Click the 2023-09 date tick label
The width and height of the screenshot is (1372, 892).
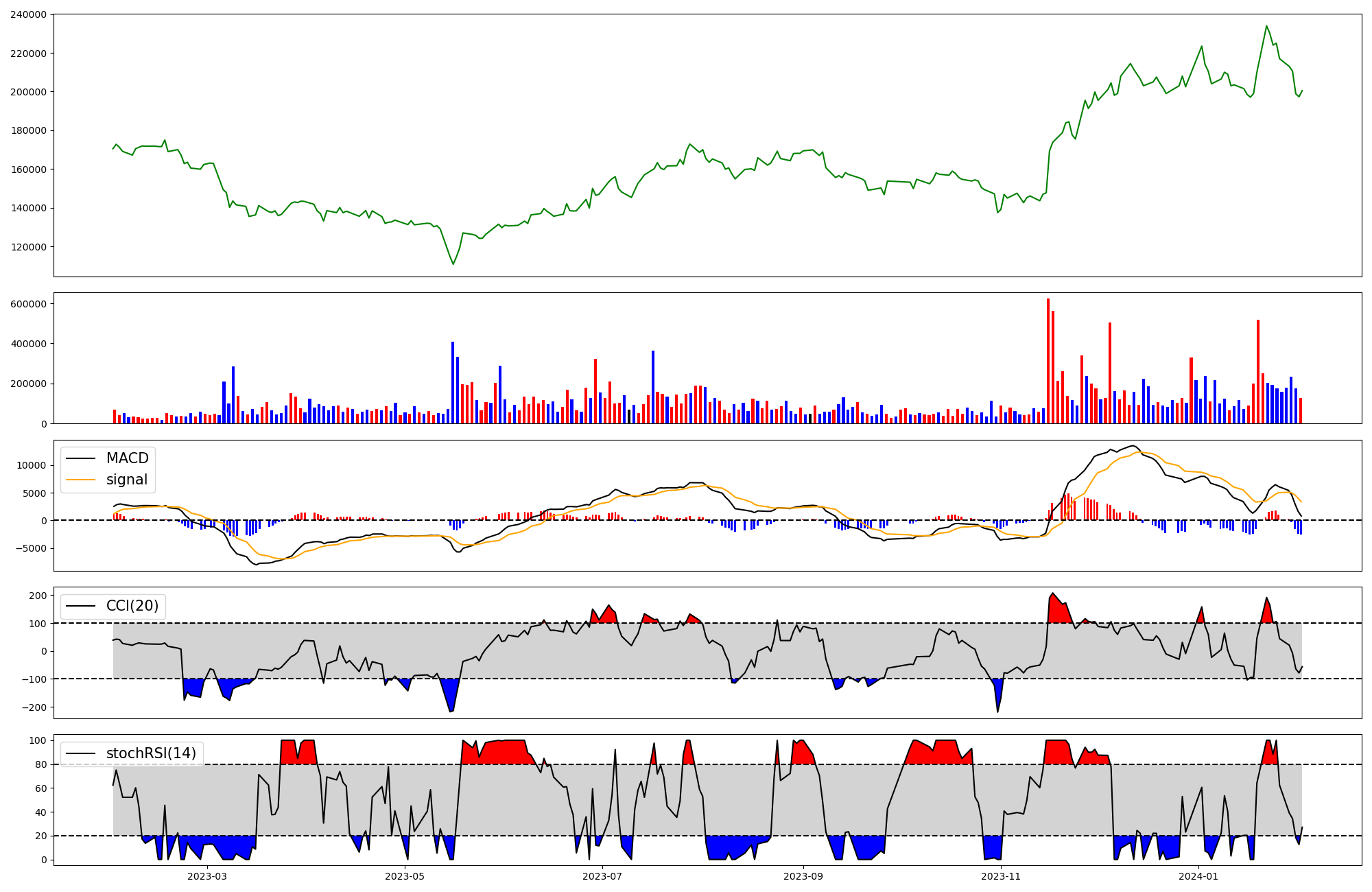[x=803, y=876]
